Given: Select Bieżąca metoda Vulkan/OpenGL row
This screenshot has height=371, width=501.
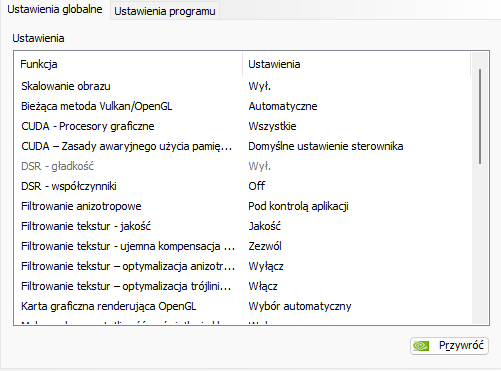Looking at the screenshot, I should point(243,106).
